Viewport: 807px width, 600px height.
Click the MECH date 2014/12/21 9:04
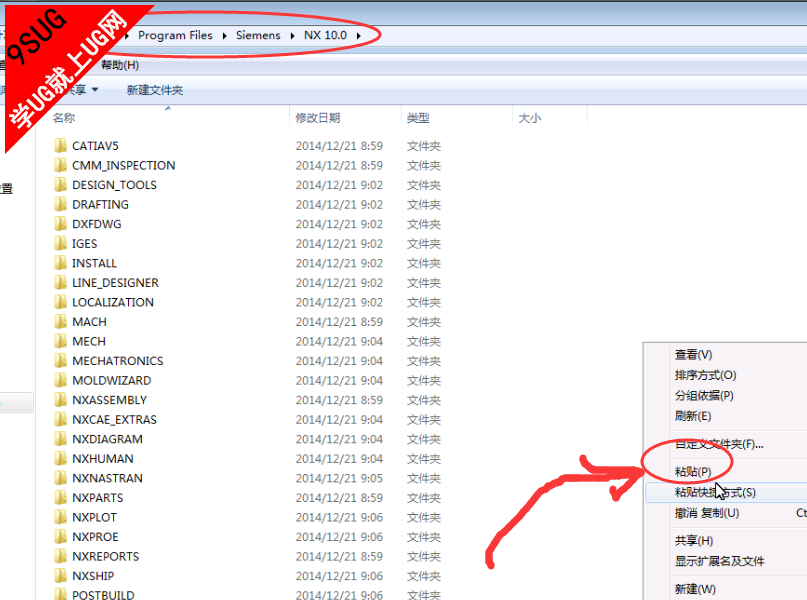[x=339, y=341]
